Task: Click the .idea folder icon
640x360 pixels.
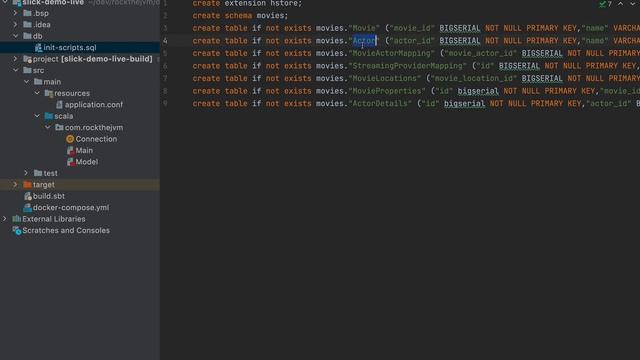Action: click(27, 24)
